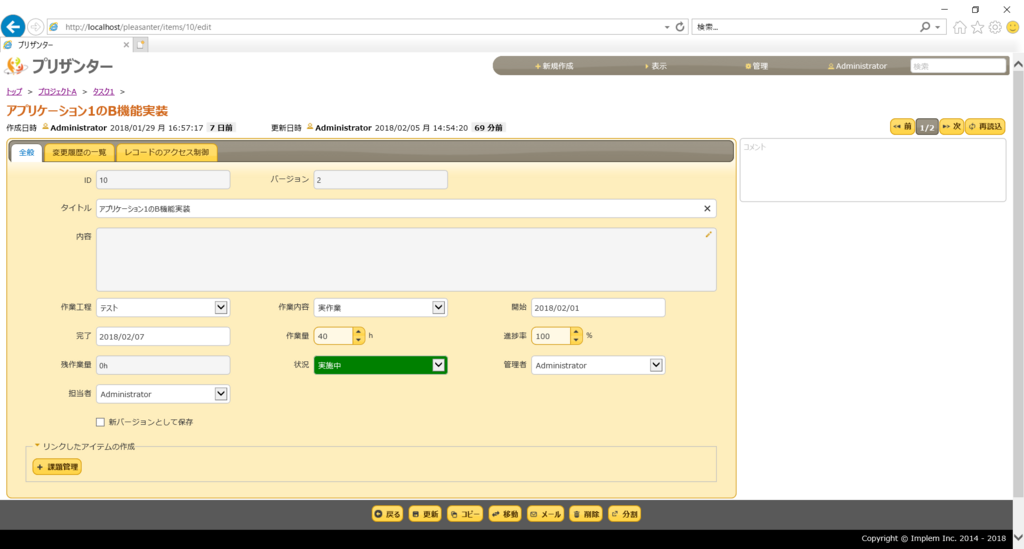The height and width of the screenshot is (549, 1024).
Task: Click the browser back arrow icon
Action: pos(13,27)
